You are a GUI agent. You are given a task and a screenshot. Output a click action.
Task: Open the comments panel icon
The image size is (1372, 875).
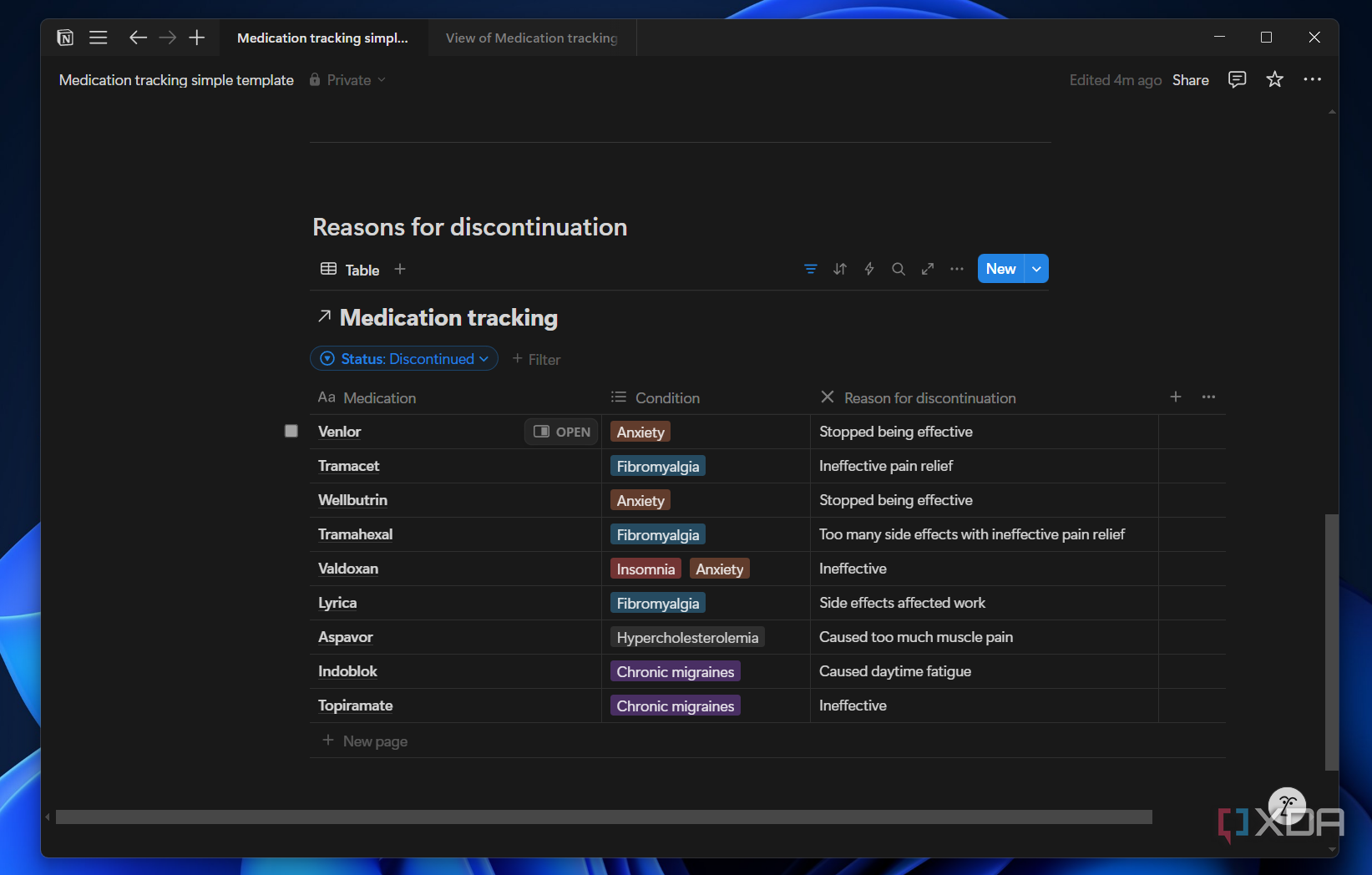(x=1238, y=79)
